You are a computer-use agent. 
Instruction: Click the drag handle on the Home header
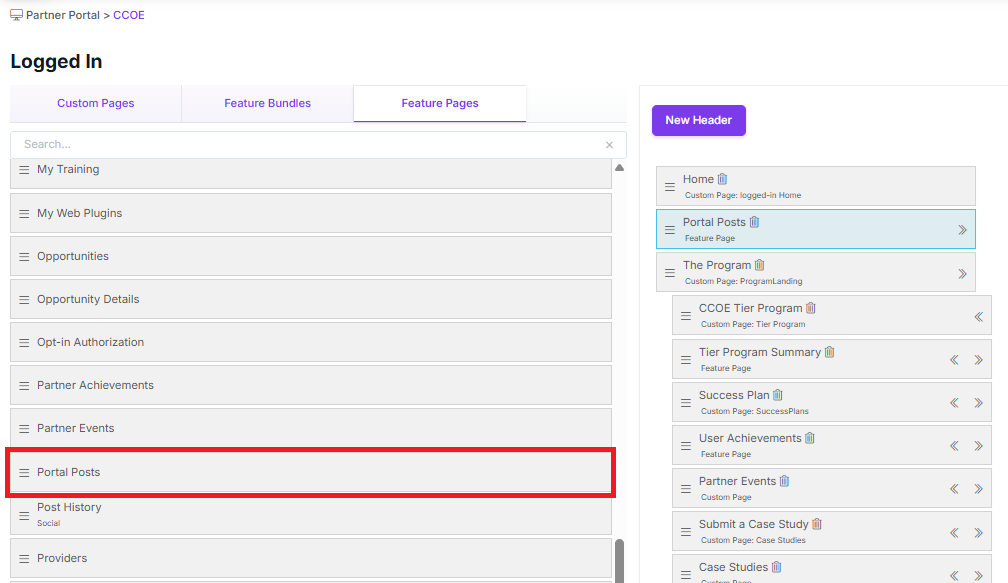(668, 186)
